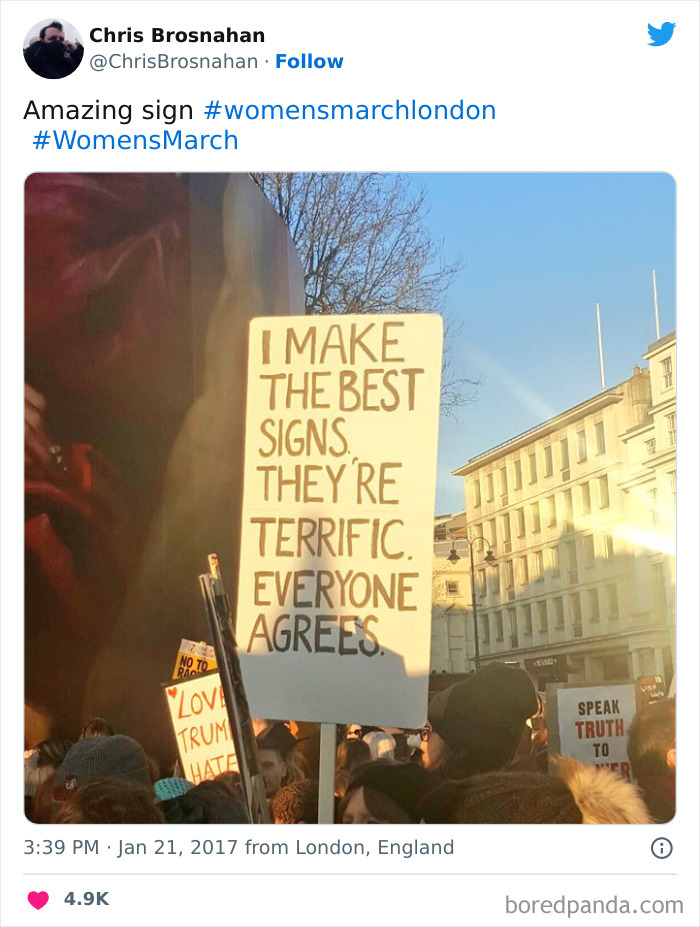The image size is (700, 927).
Task: Open the #WomensMarch hashtag
Action: click(x=135, y=140)
